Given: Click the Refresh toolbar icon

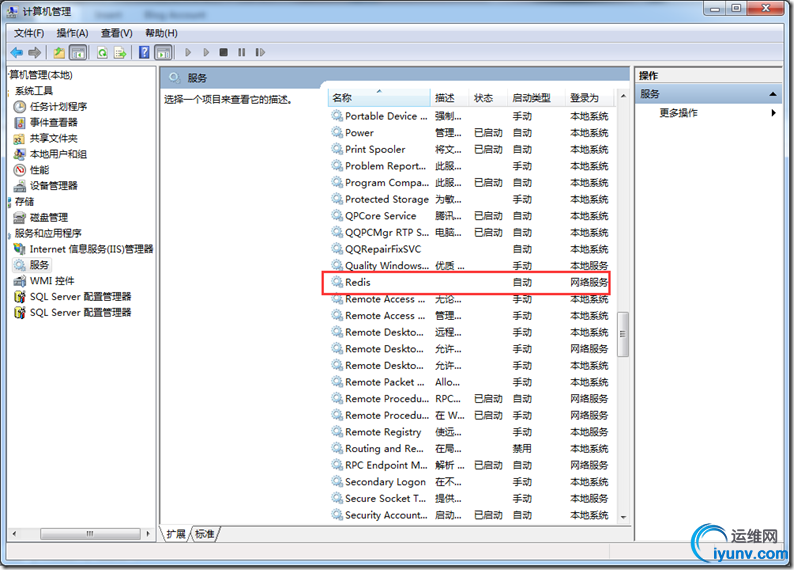Looking at the screenshot, I should click(102, 52).
